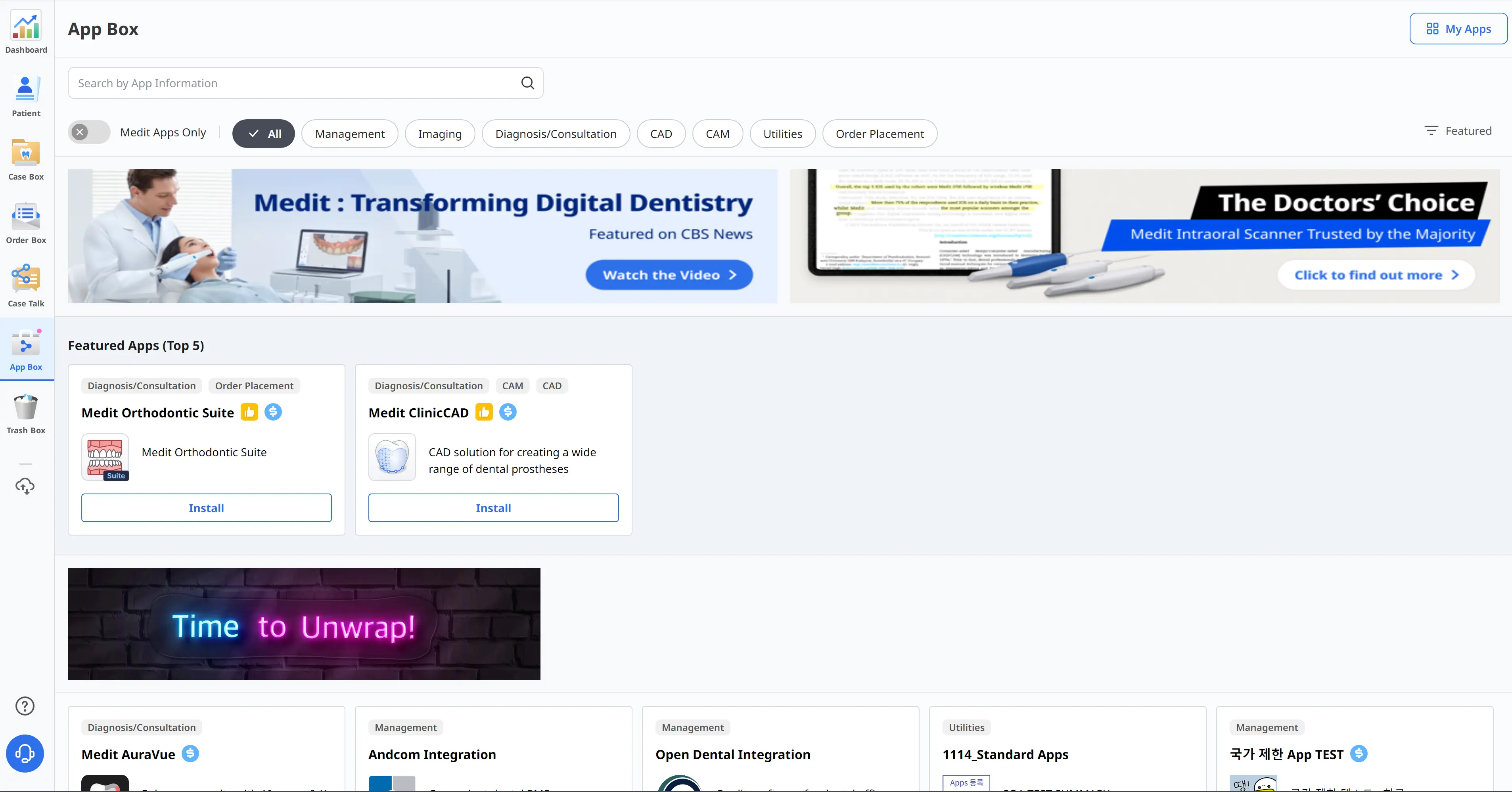Filter apps by Diagnosis/Consultation category
Screen dimensions: 1512x792
tap(556, 134)
